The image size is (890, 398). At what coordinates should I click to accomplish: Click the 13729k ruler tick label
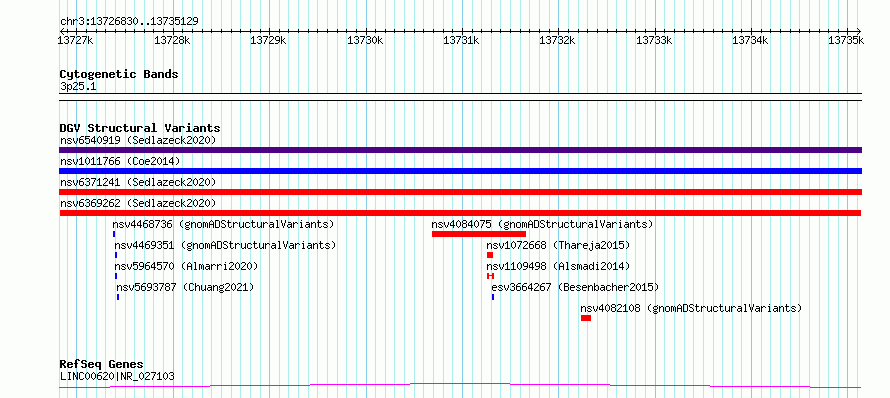click(x=268, y=40)
